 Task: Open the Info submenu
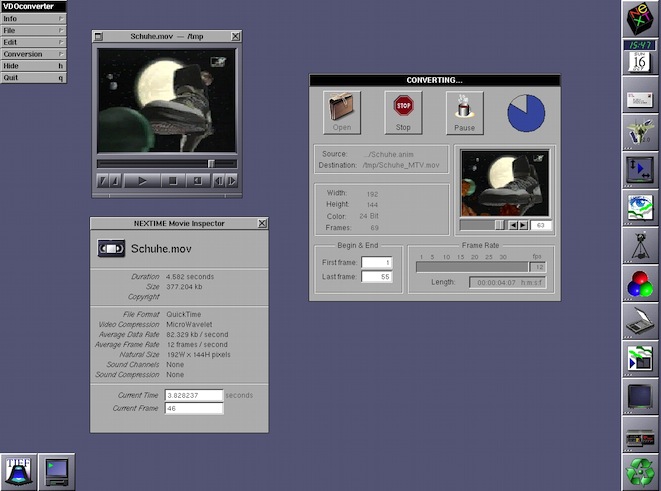33,19
